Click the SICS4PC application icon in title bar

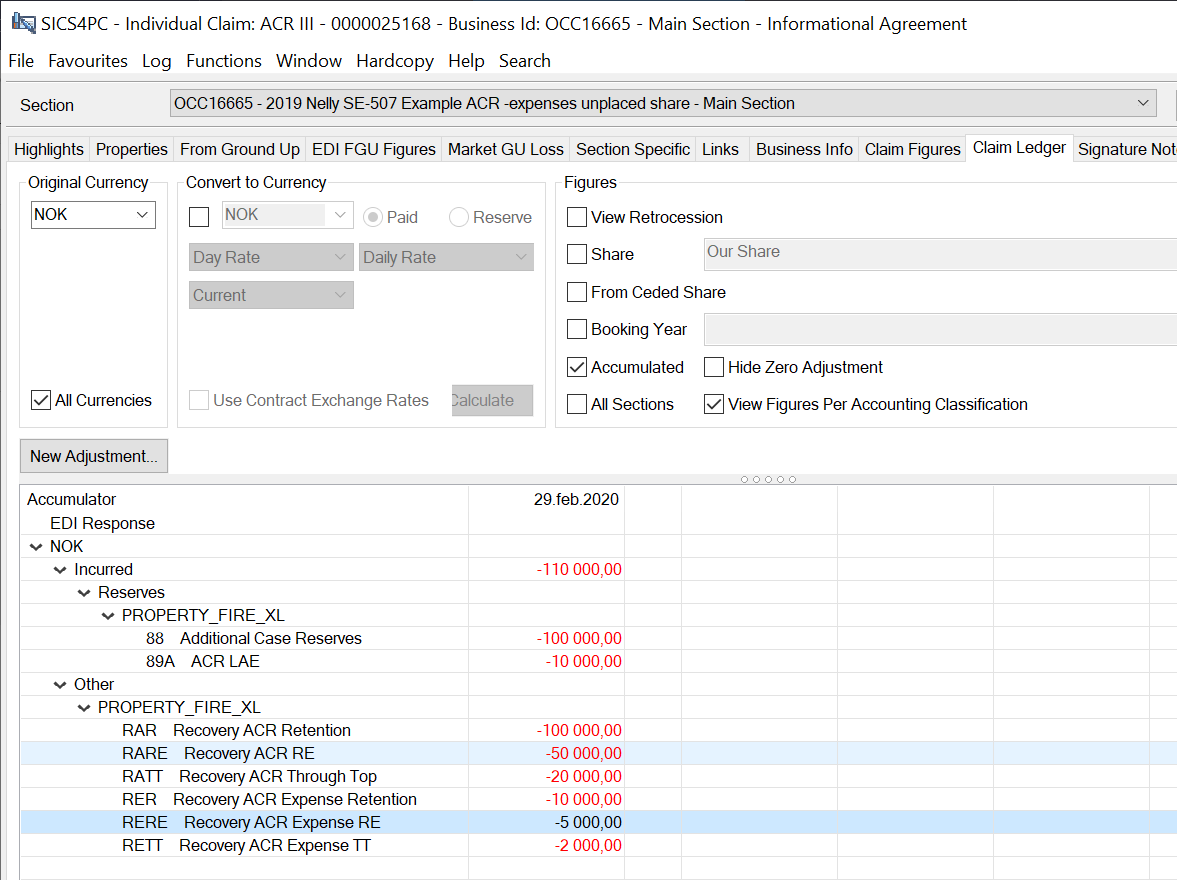pyautogui.click(x=22, y=23)
